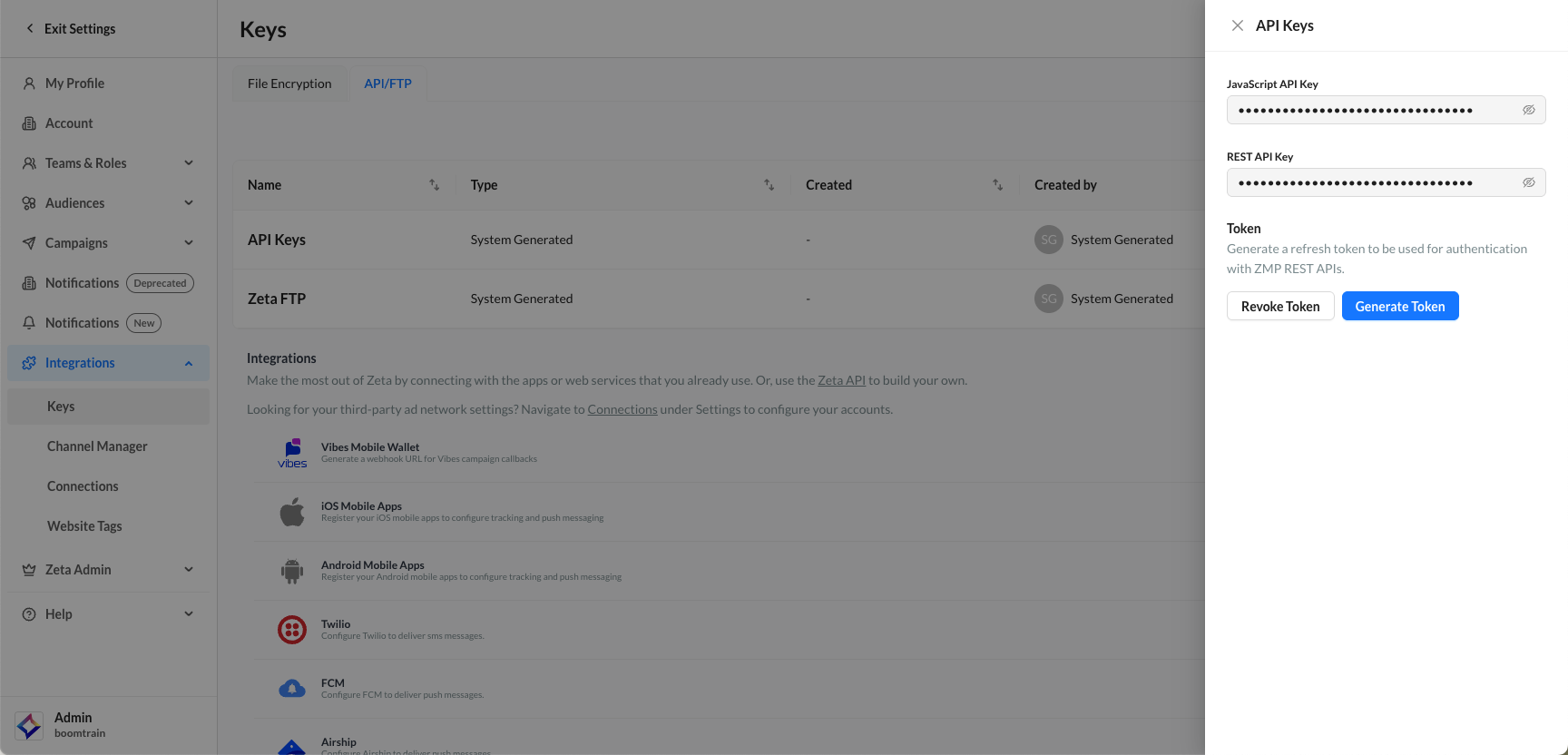The height and width of the screenshot is (755, 1568).
Task: Close the API Keys panel
Action: coord(1237,25)
